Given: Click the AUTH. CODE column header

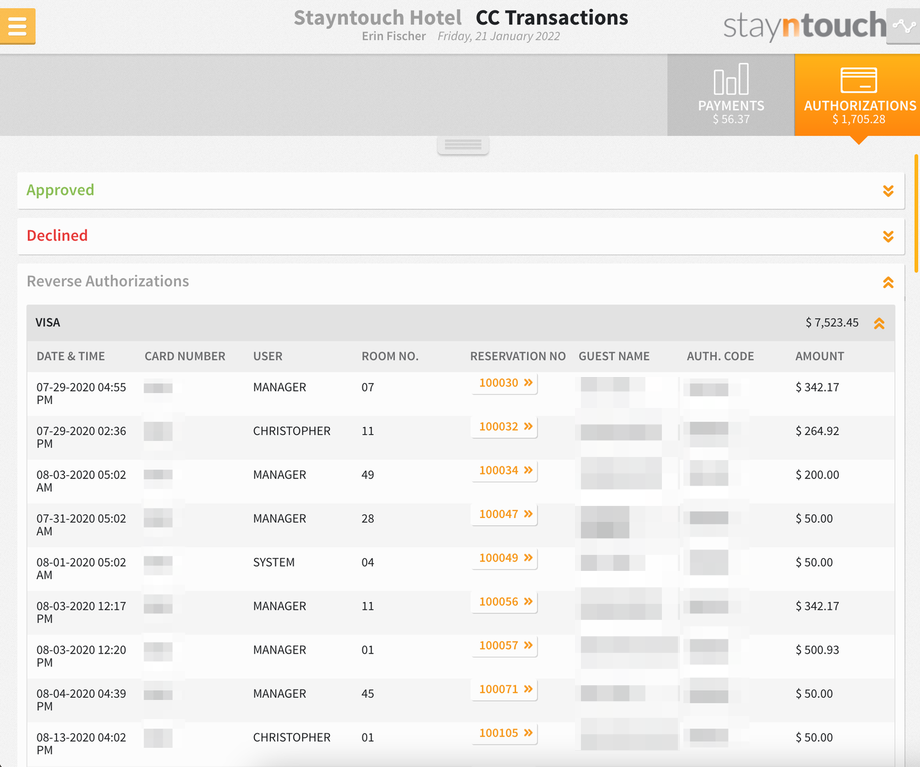Looking at the screenshot, I should [x=720, y=356].
